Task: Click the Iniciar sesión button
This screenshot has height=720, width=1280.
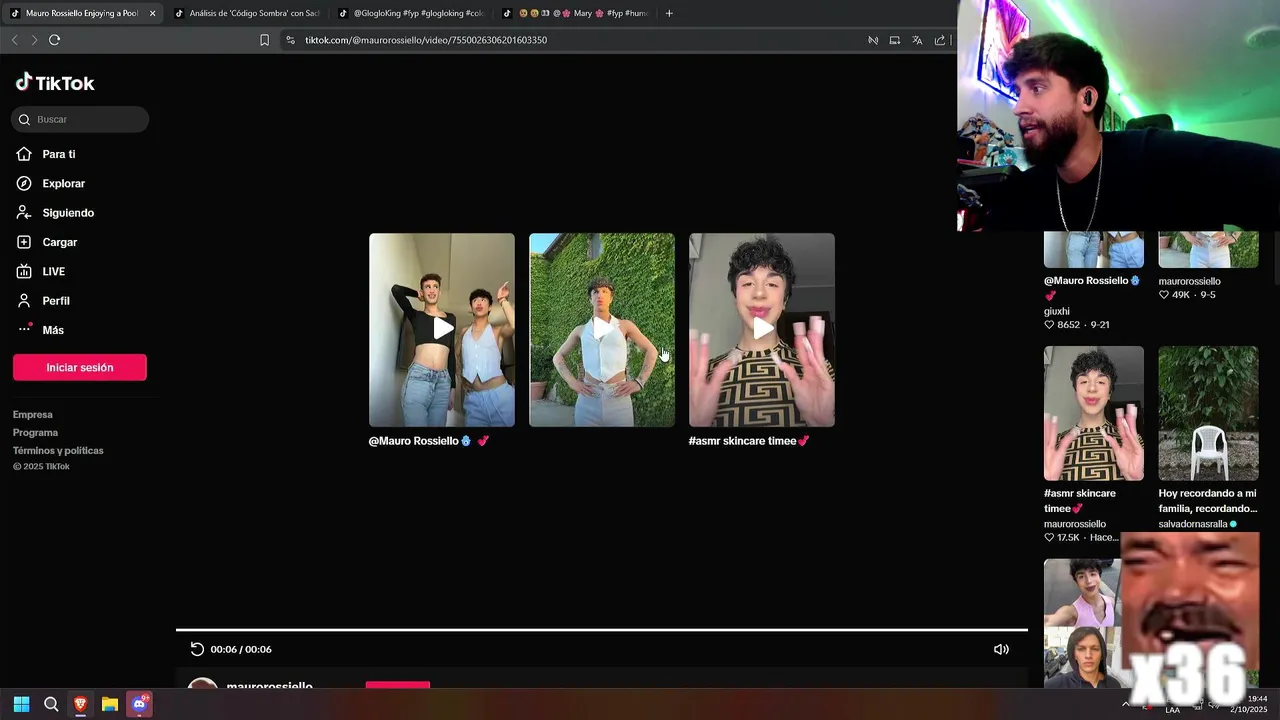Action: 80,367
